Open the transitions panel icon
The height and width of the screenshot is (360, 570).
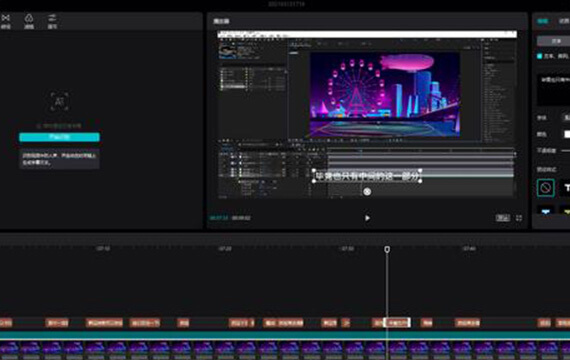point(5,21)
